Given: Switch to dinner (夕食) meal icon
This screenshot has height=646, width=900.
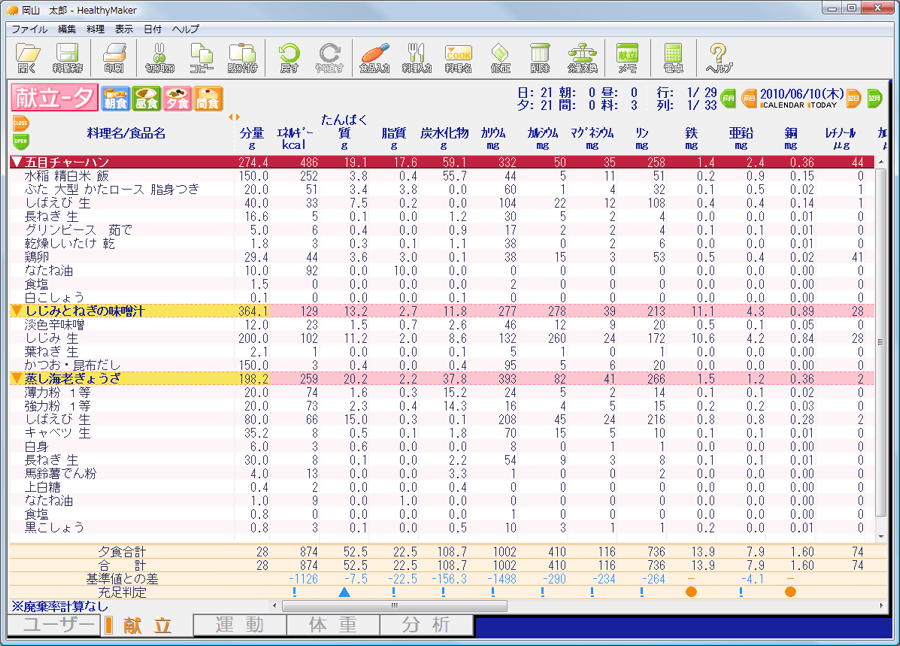Looking at the screenshot, I should (177, 99).
